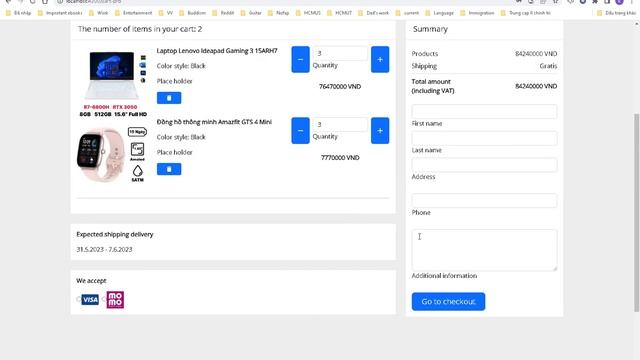Open the HCMUT bookmarks folder
The width and height of the screenshot is (640, 360).
(x=340, y=13)
